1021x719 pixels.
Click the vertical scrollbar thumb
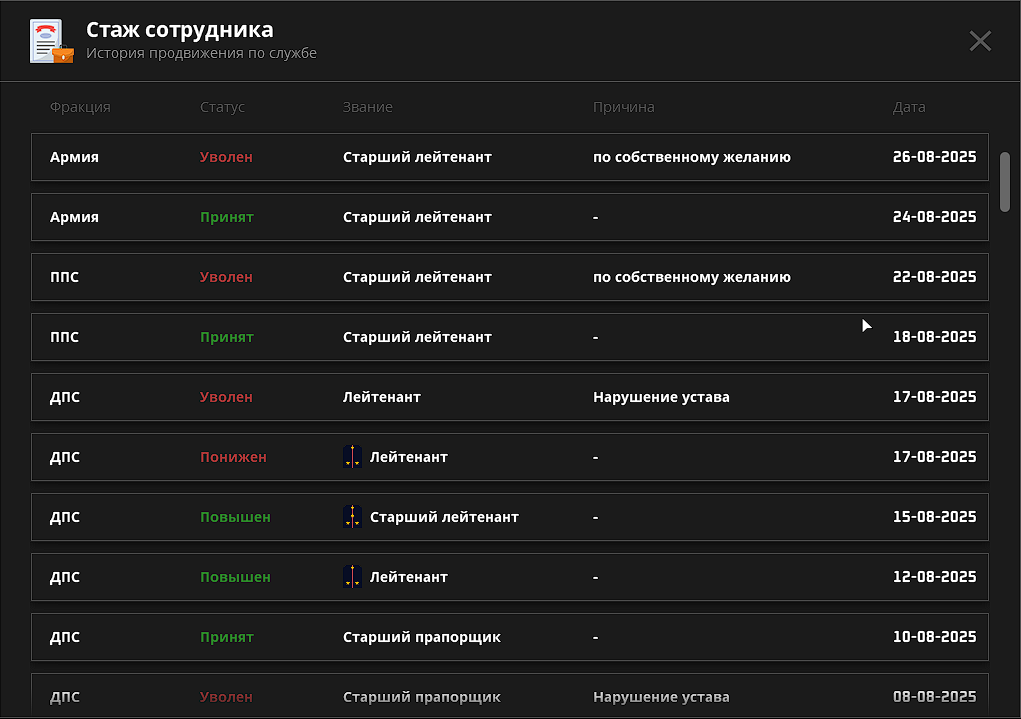(1005, 182)
